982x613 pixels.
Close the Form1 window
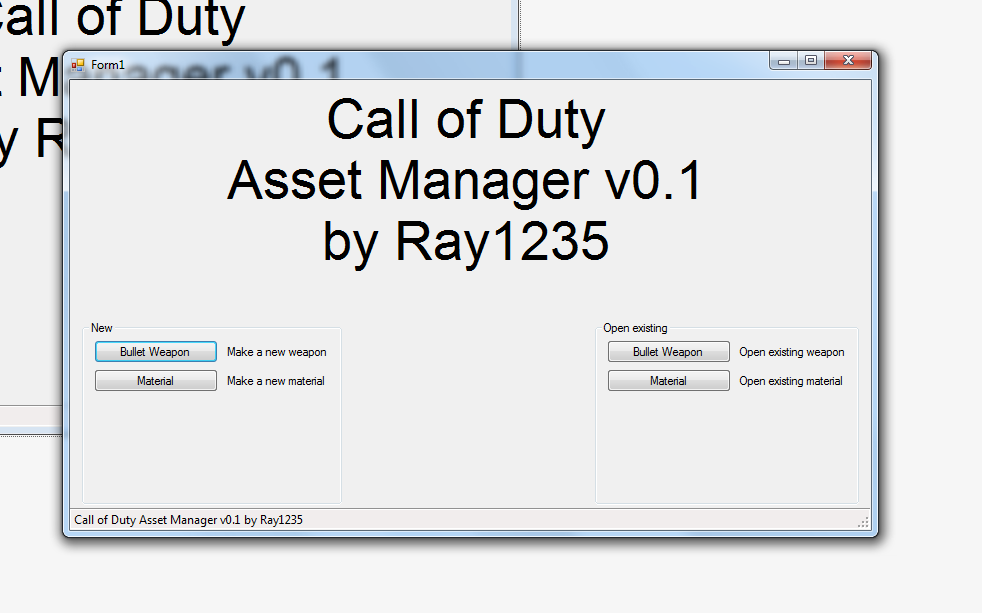[x=849, y=61]
